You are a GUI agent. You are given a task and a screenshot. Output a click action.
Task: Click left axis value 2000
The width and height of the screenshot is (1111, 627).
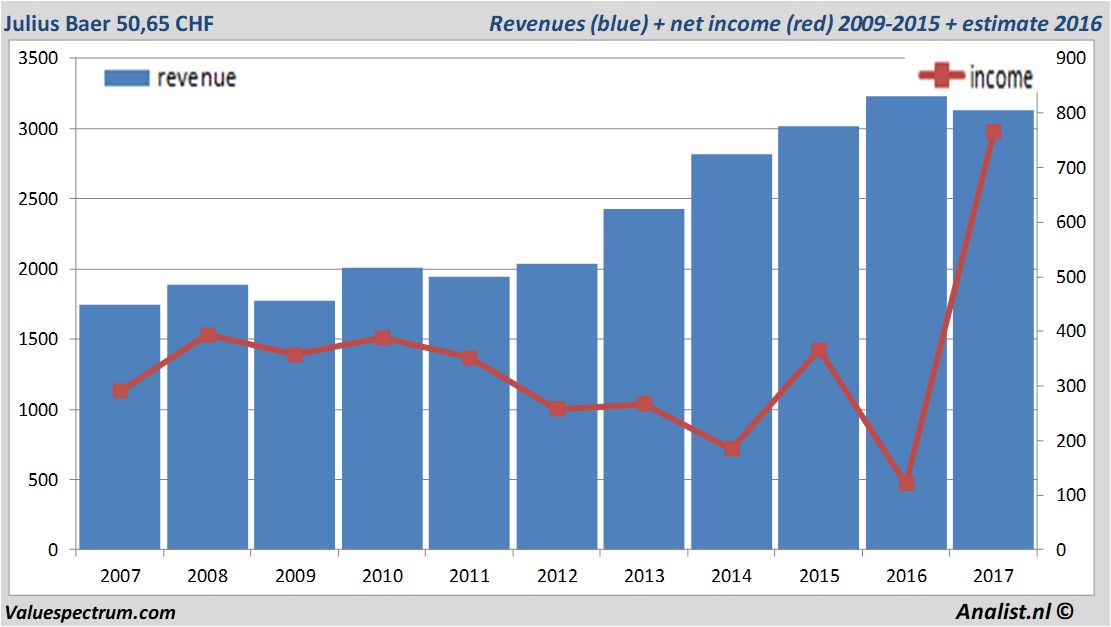click(38, 269)
